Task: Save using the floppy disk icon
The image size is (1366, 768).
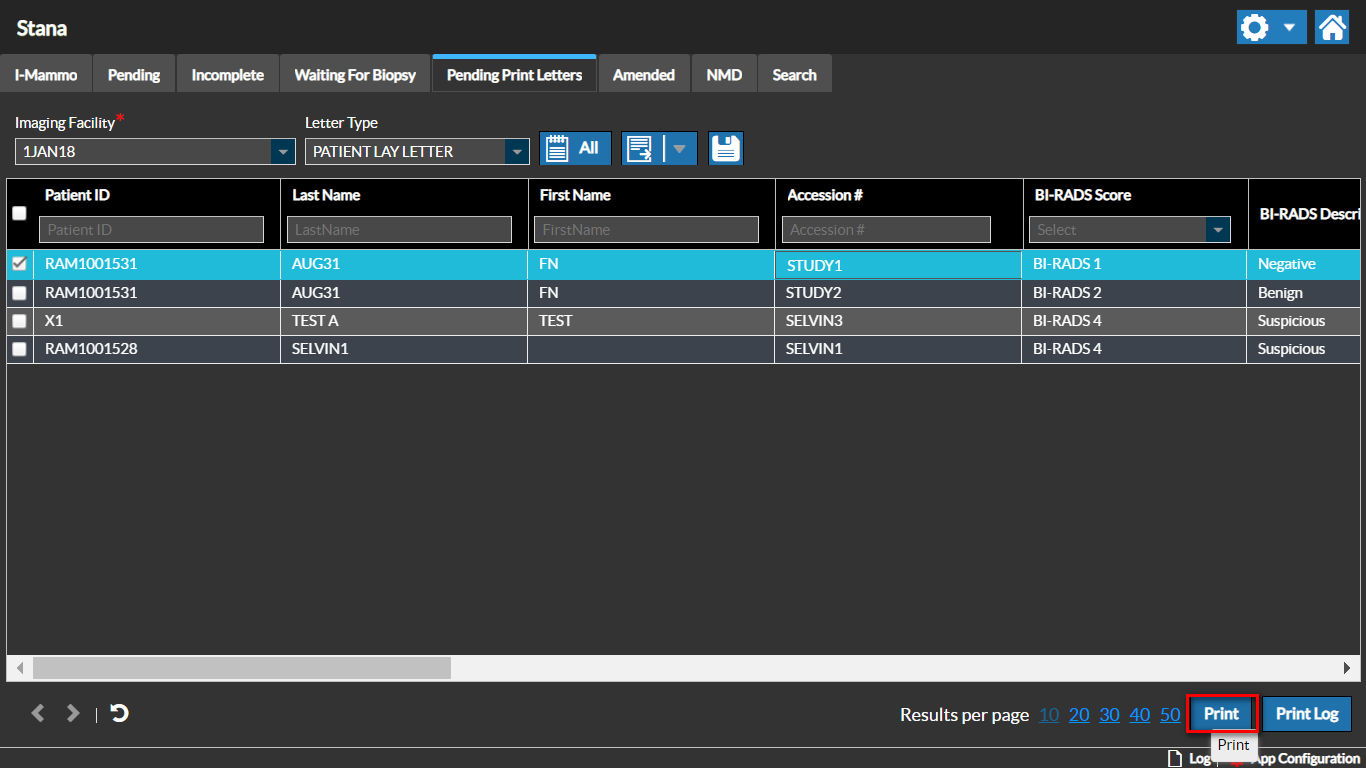Action: 726,149
